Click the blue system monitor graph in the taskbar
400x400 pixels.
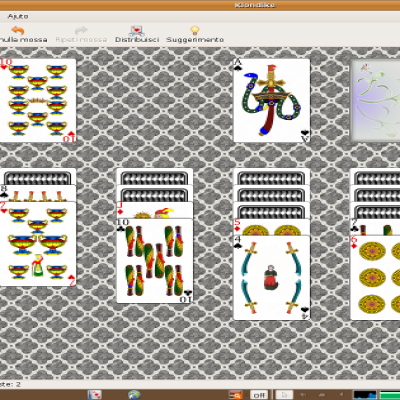click(365, 395)
